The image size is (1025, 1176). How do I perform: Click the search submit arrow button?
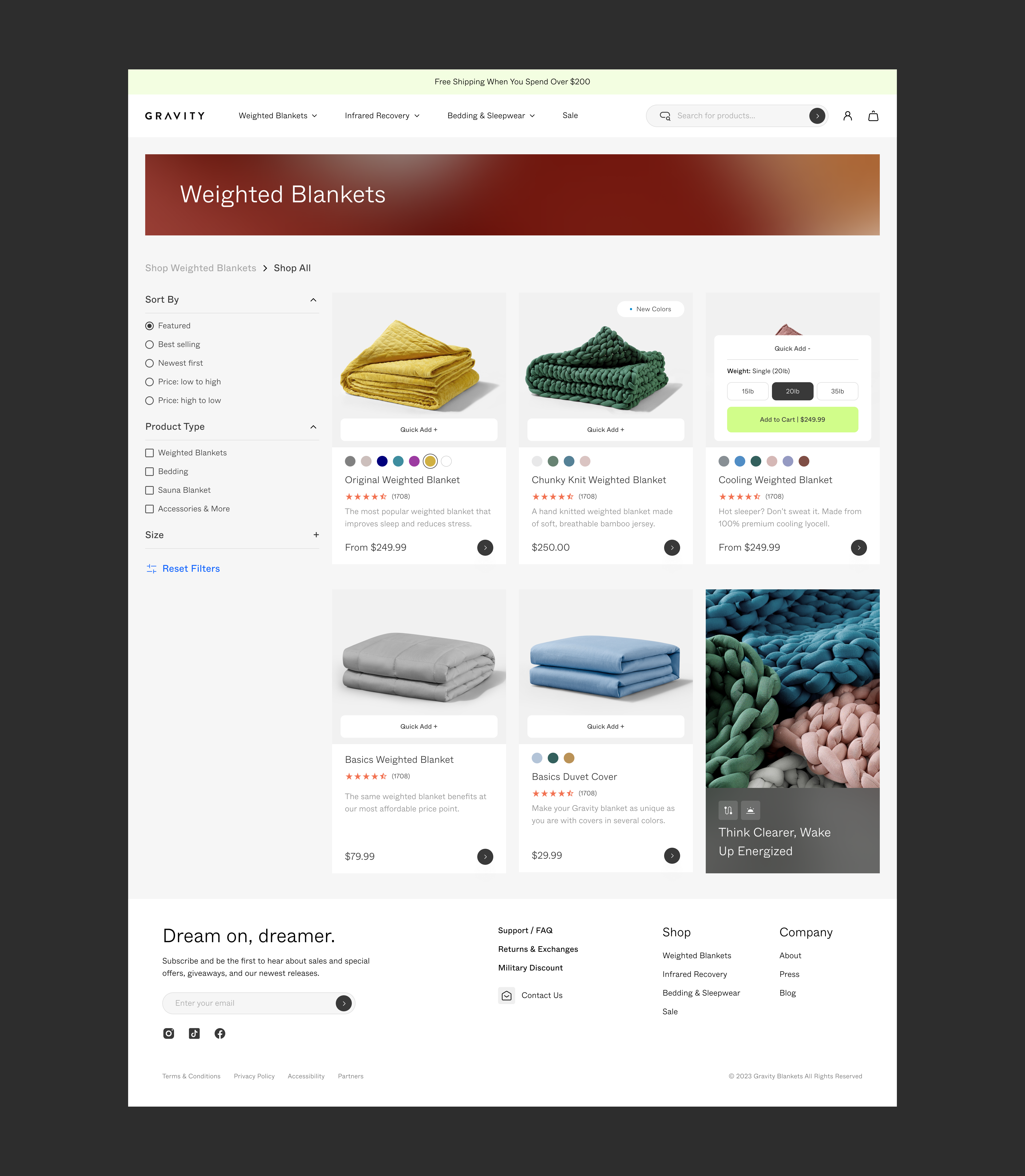pyautogui.click(x=817, y=116)
